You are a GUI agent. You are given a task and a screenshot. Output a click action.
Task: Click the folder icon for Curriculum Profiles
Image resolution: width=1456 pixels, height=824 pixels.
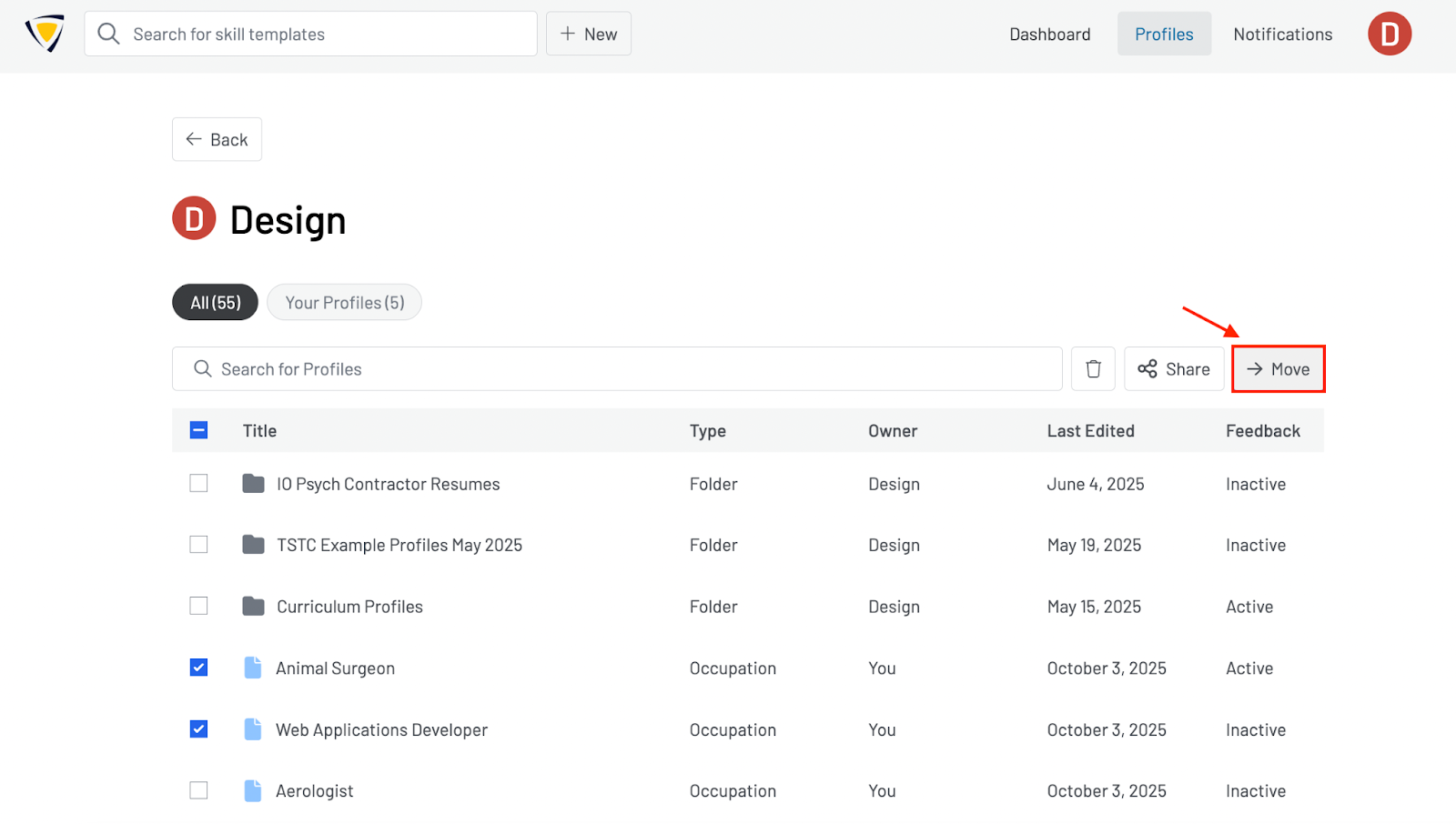(x=253, y=607)
